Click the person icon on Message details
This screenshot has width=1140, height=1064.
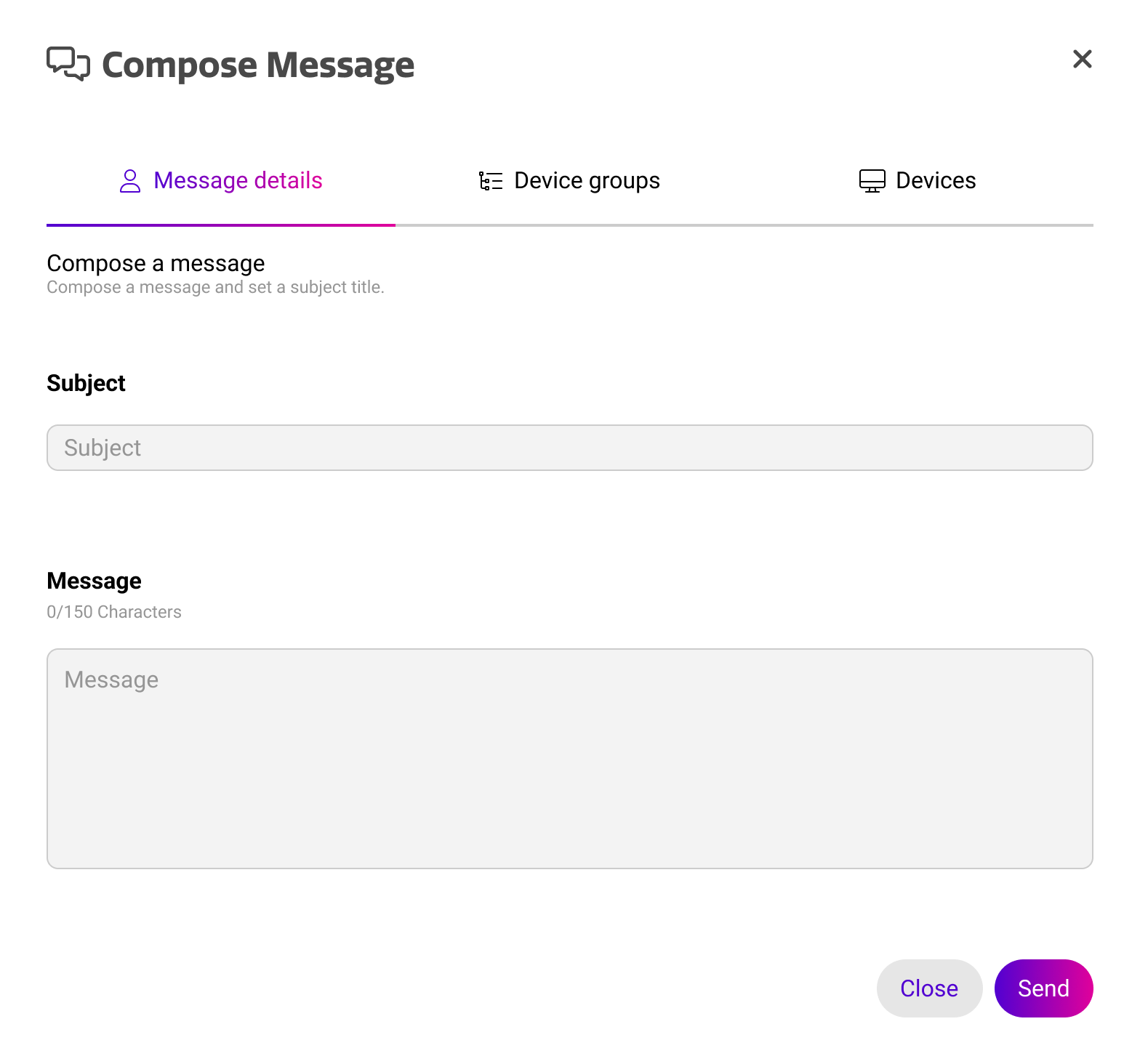coord(130,181)
